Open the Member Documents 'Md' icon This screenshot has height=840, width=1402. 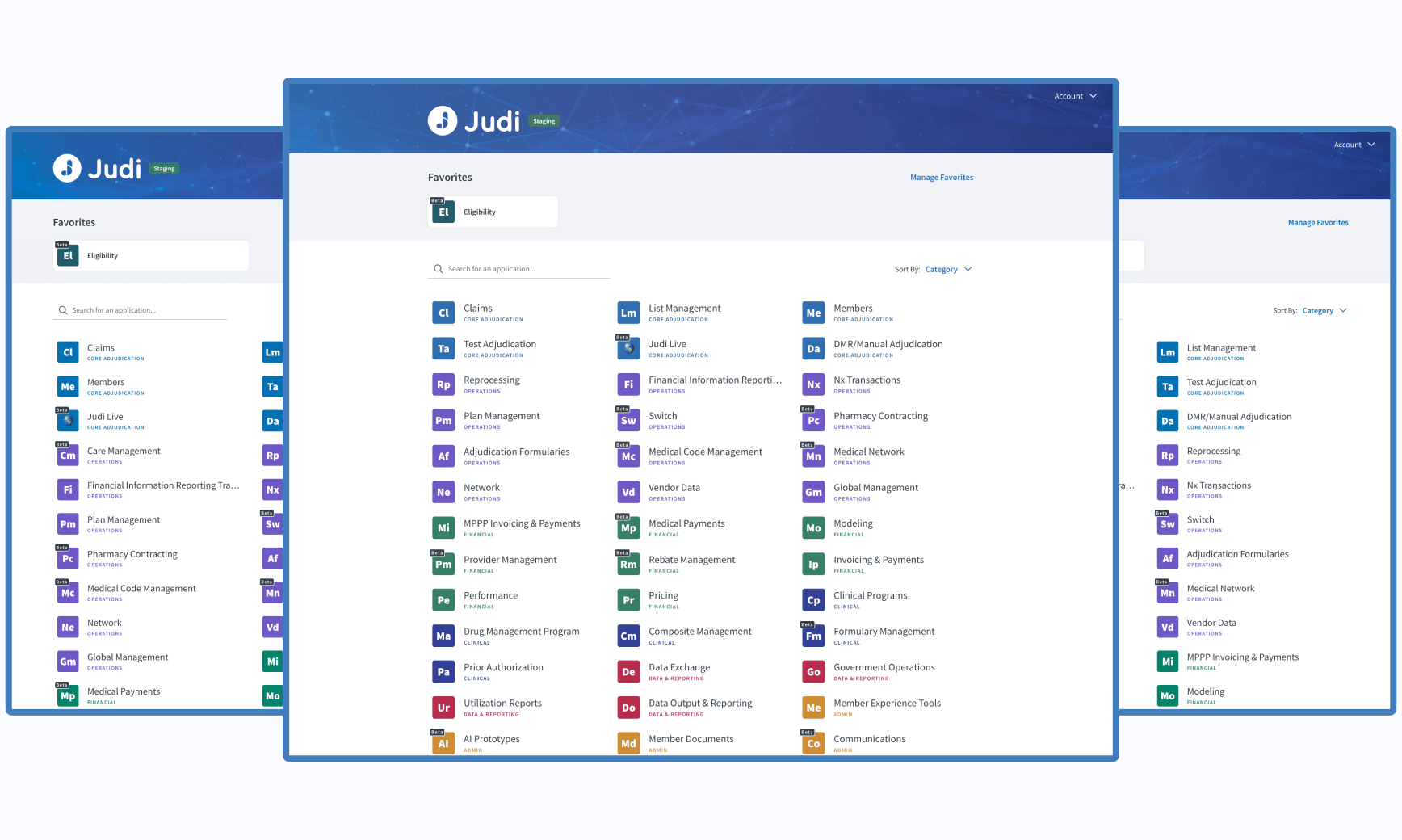[628, 743]
